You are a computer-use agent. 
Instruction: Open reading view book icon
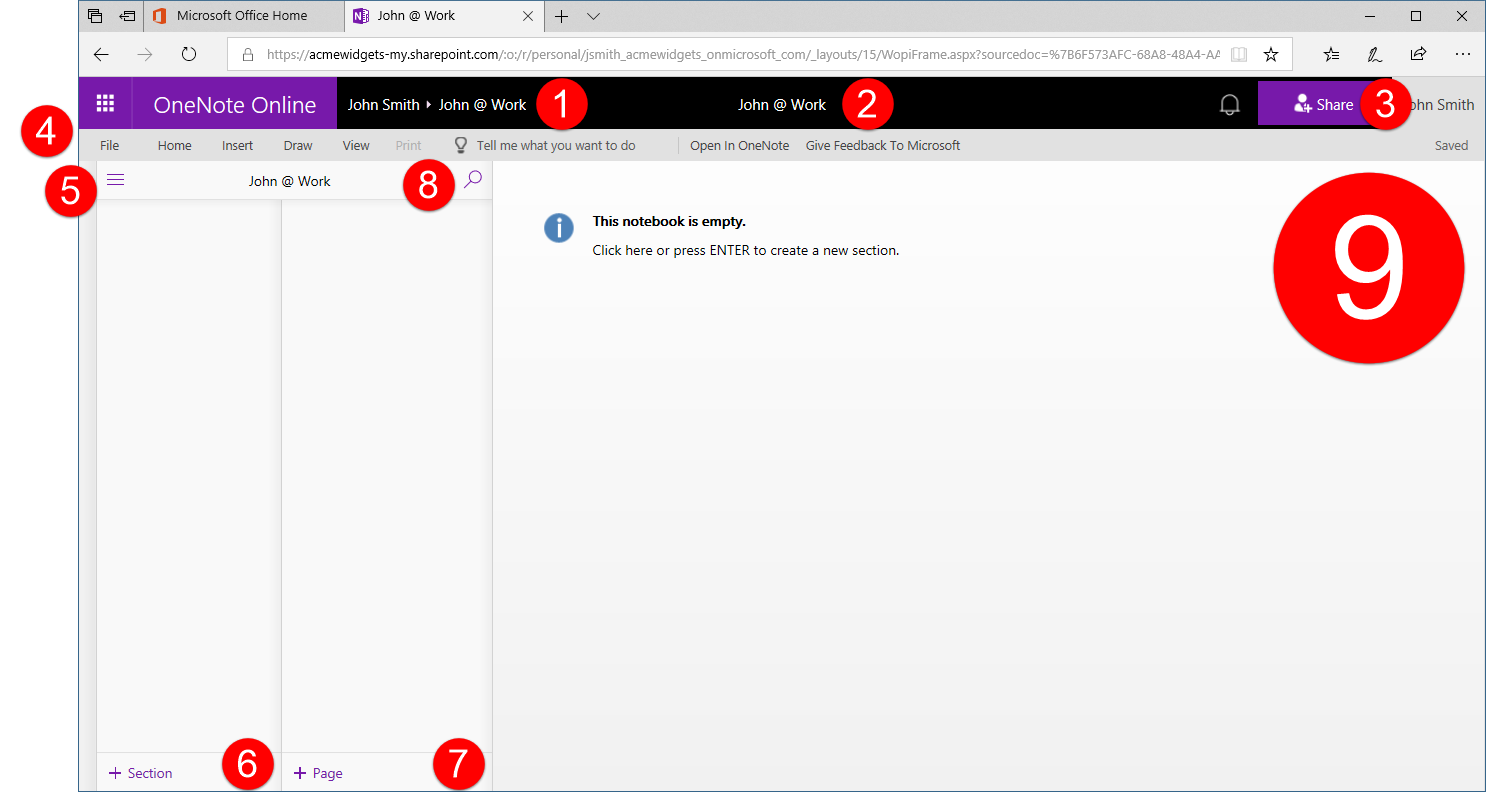pos(1239,54)
